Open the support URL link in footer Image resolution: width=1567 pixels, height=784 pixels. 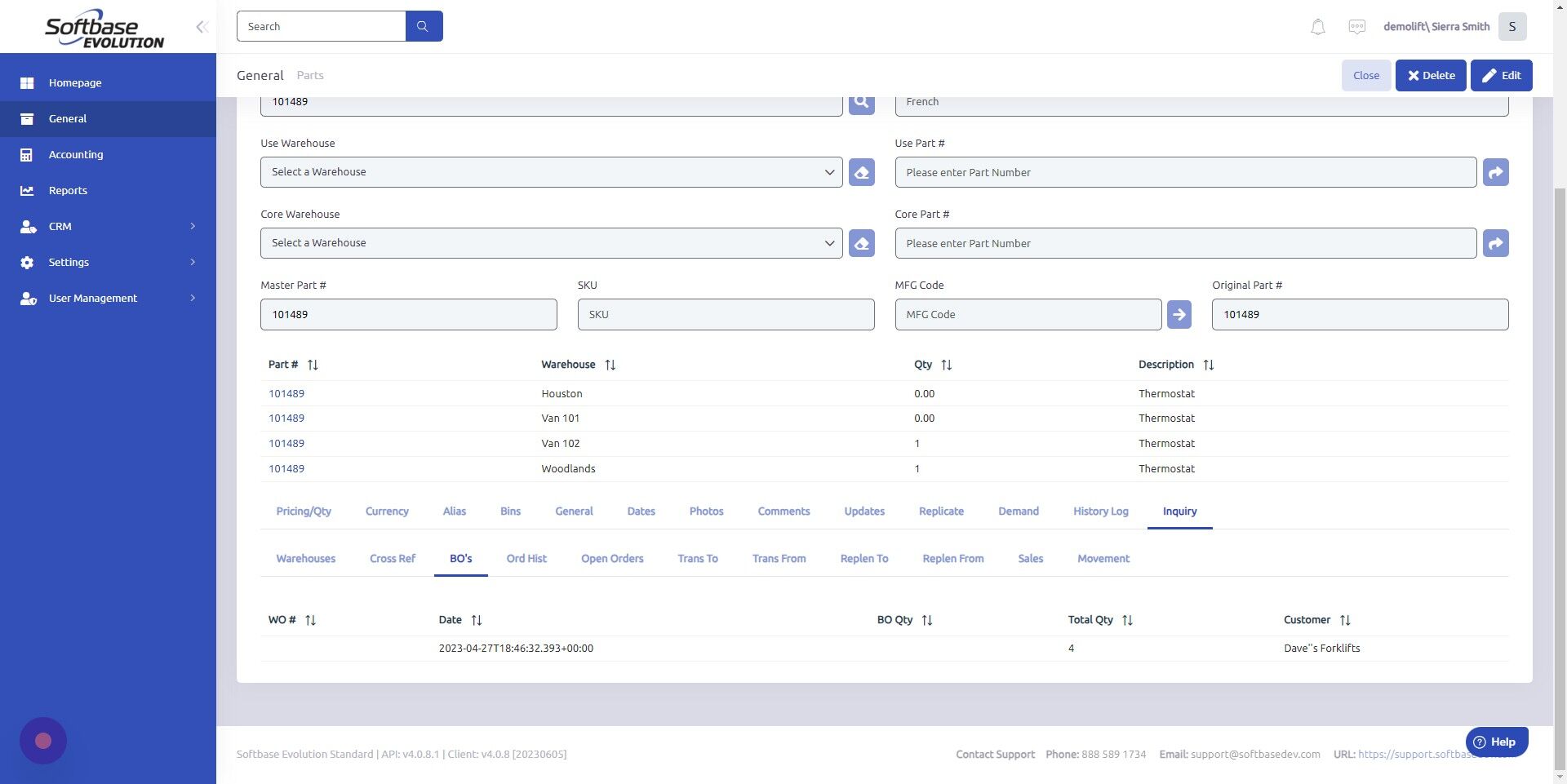click(x=1436, y=754)
